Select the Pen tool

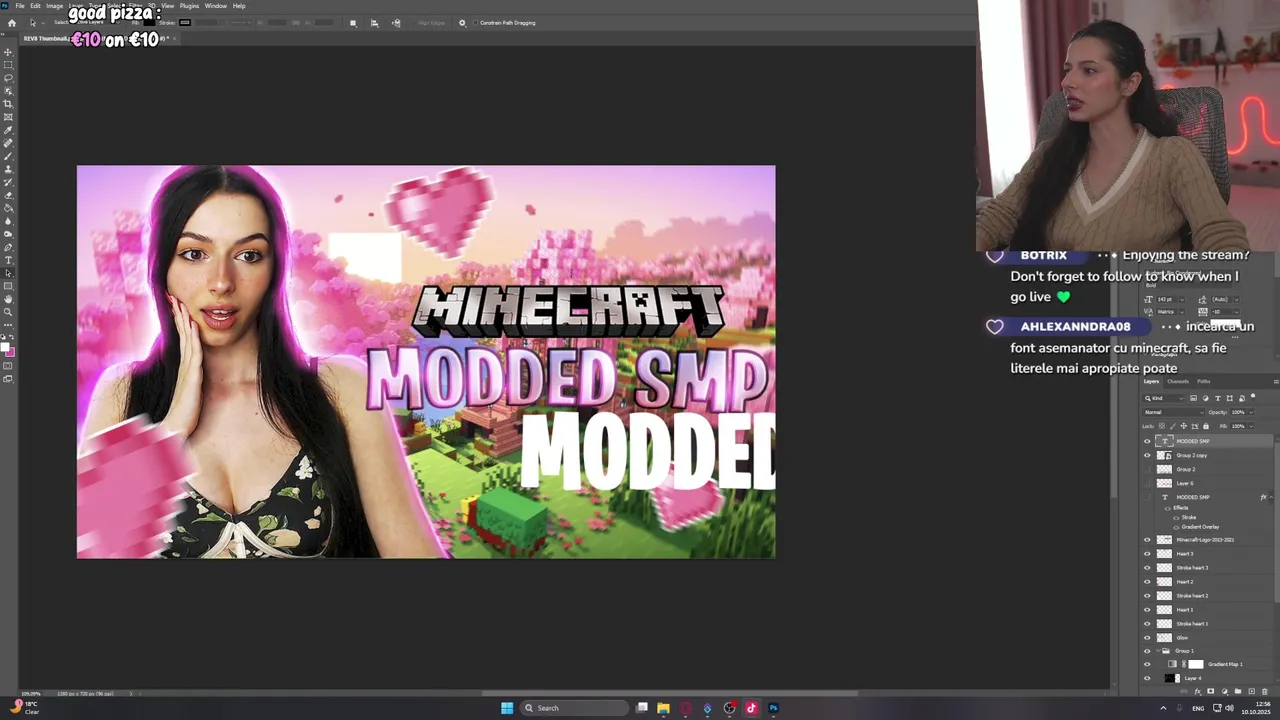tap(8, 246)
